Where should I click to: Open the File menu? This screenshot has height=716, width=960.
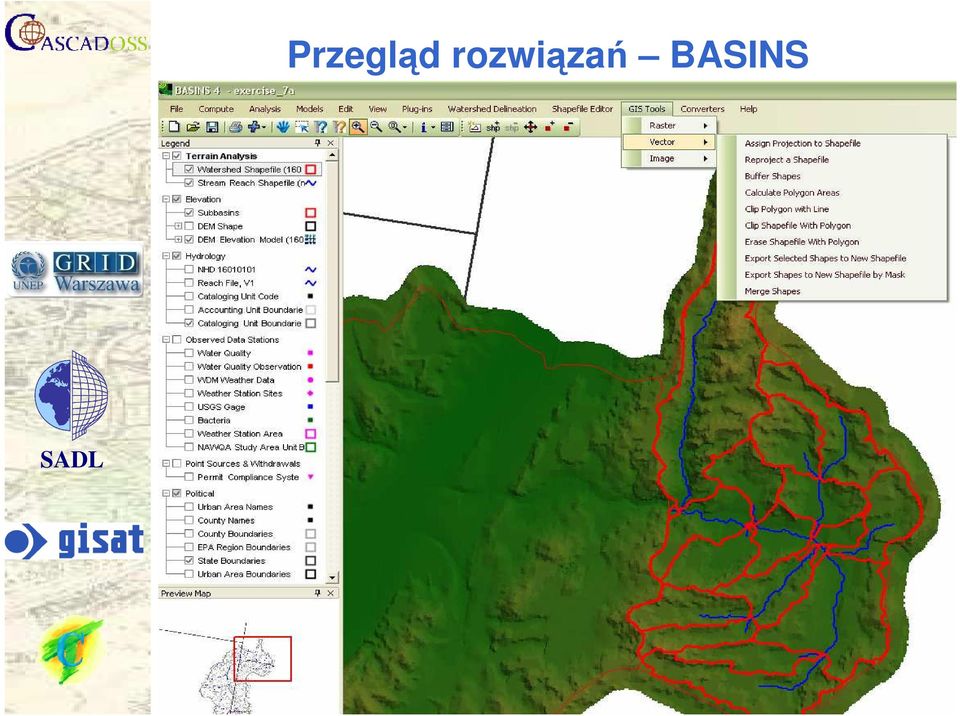pyautogui.click(x=176, y=109)
